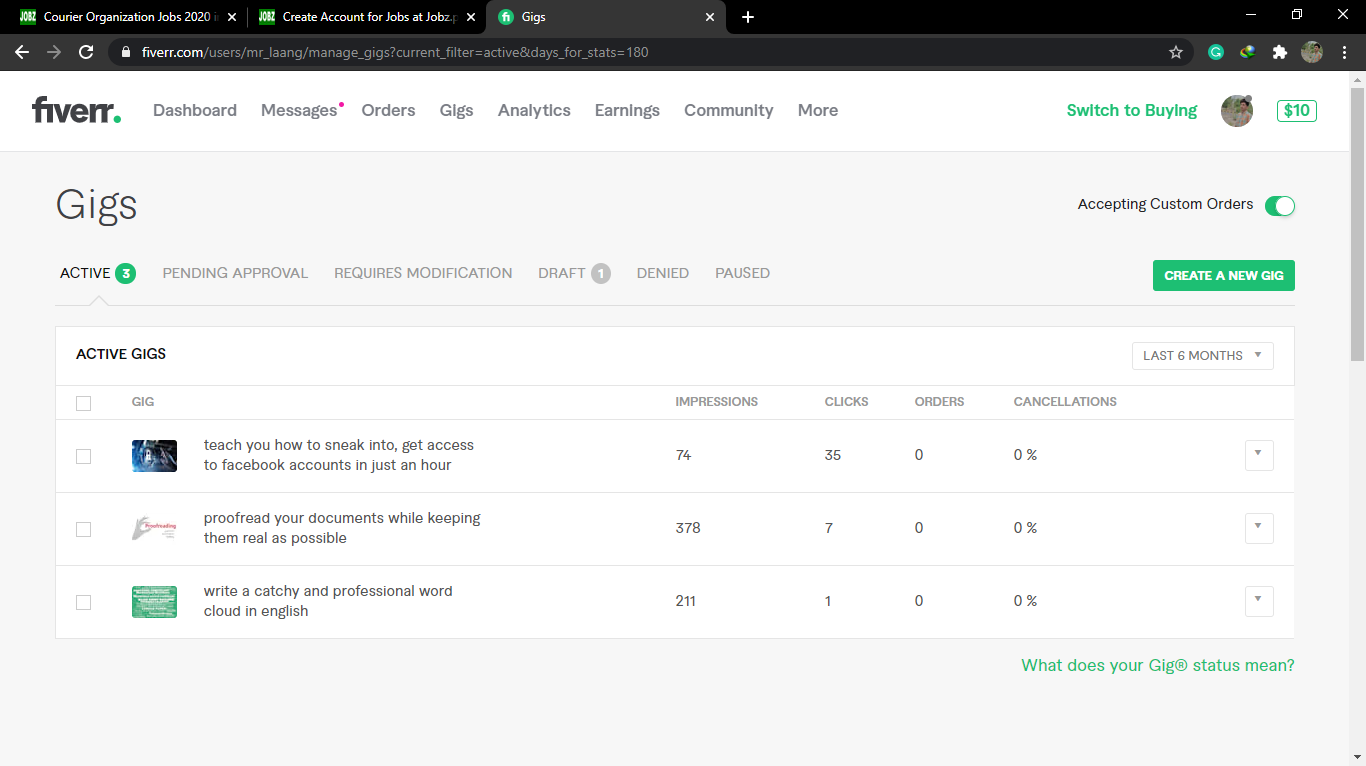The image size is (1366, 766).
Task: Open the browser Extensions puzzle icon
Action: (1279, 52)
